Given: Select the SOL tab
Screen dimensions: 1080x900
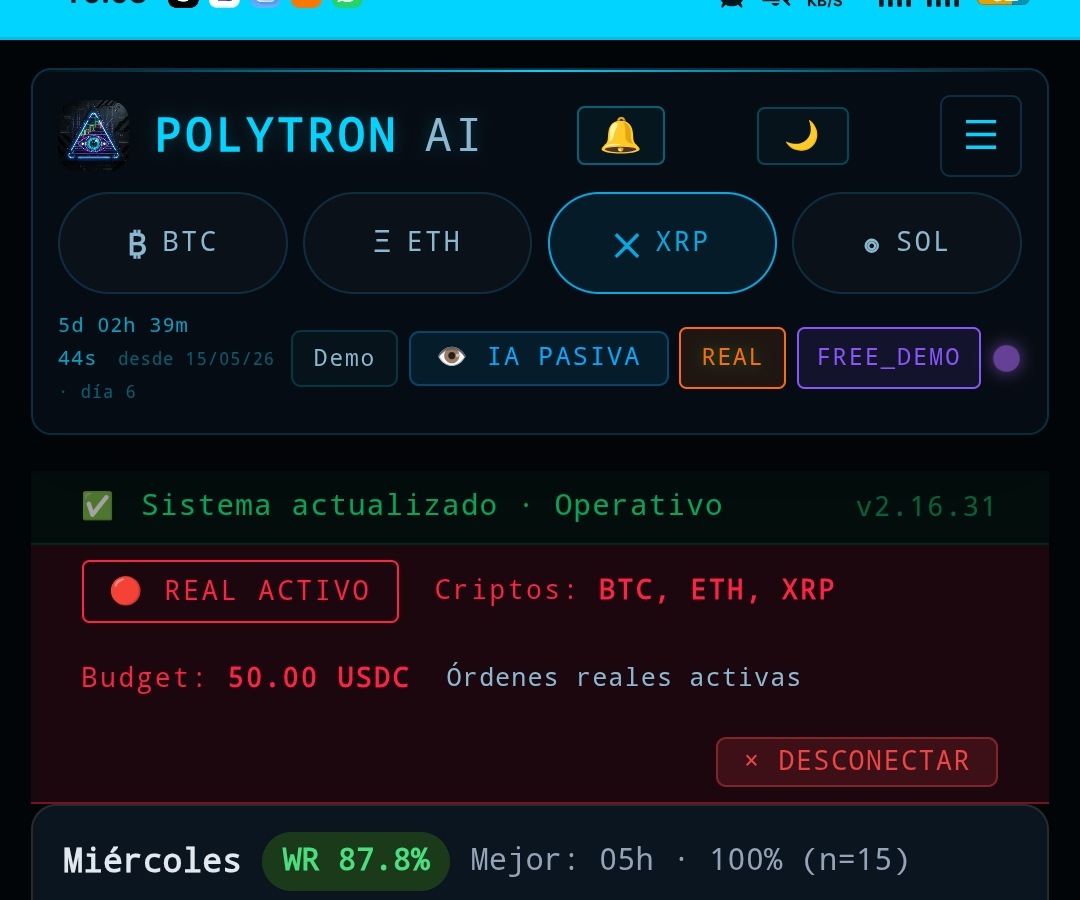Looking at the screenshot, I should point(906,242).
